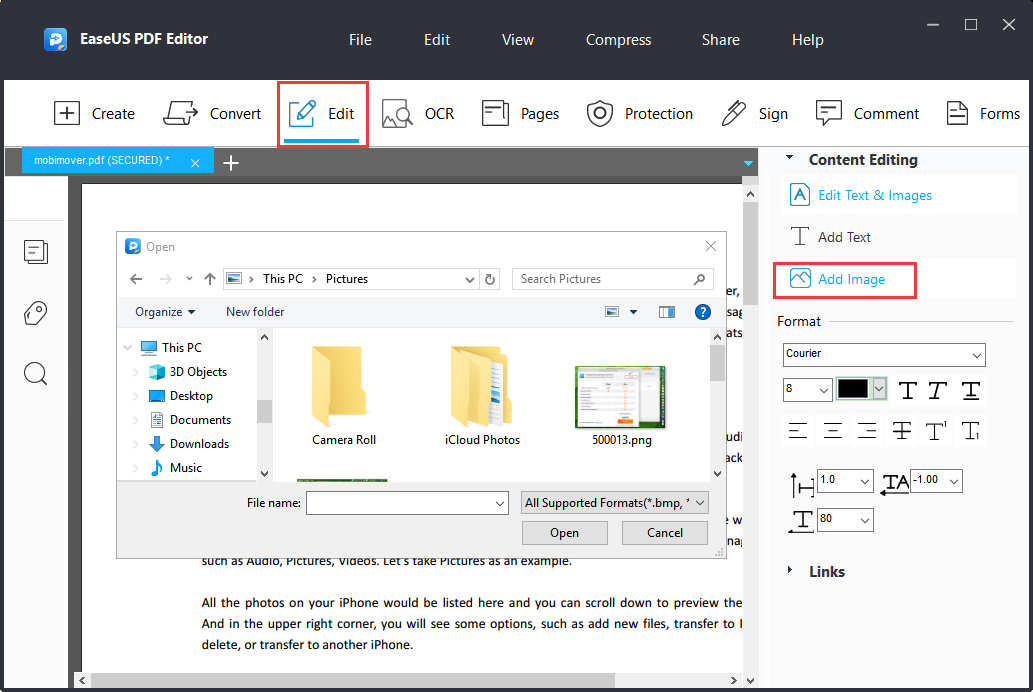Open the search sidebar panel
The image size is (1033, 692).
(x=36, y=374)
